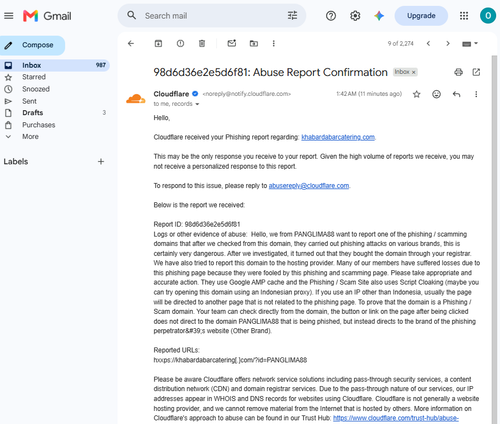Click the 1:42 AM timestamp
Image resolution: width=500 pixels, height=424 pixels.
click(x=369, y=94)
